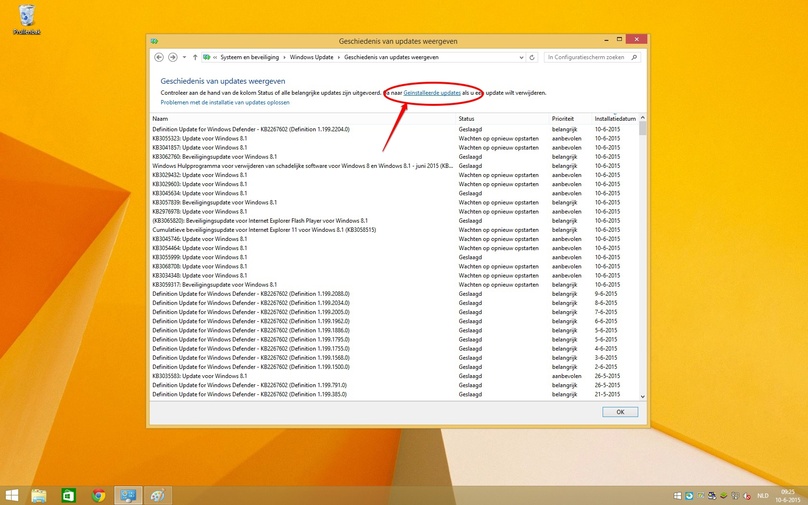The width and height of the screenshot is (808, 505).
Task: Select 'KB3029432: Update voor Windows 8.1' row
Action: [x=394, y=175]
